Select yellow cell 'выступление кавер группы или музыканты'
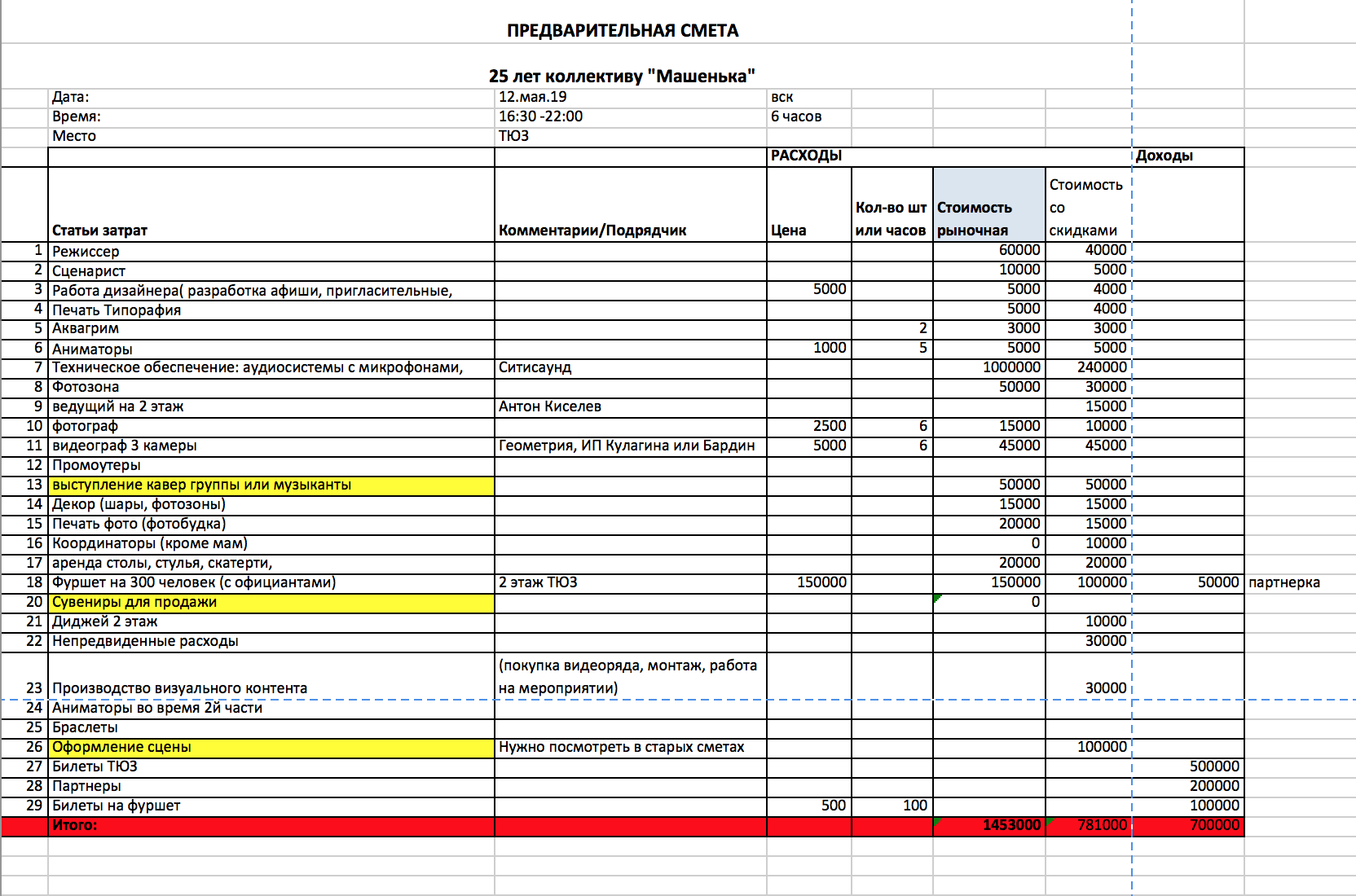1356x896 pixels. 271,485
